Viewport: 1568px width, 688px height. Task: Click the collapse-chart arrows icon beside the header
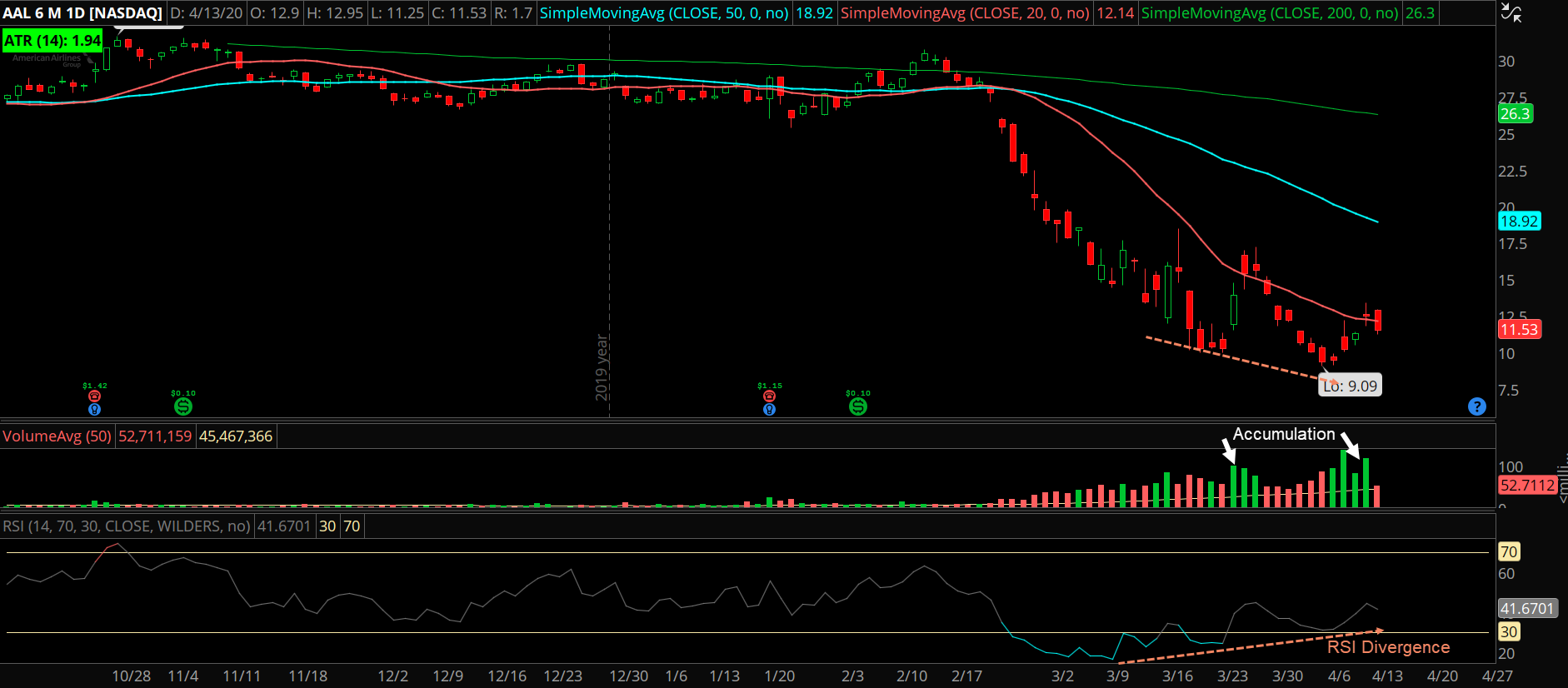[1511, 12]
